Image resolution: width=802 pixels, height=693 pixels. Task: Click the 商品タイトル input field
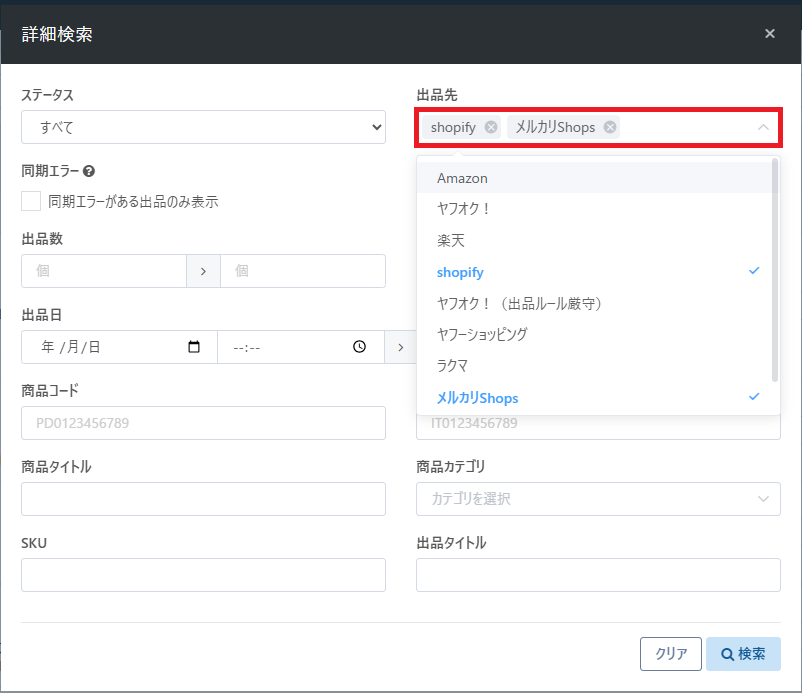(203, 499)
